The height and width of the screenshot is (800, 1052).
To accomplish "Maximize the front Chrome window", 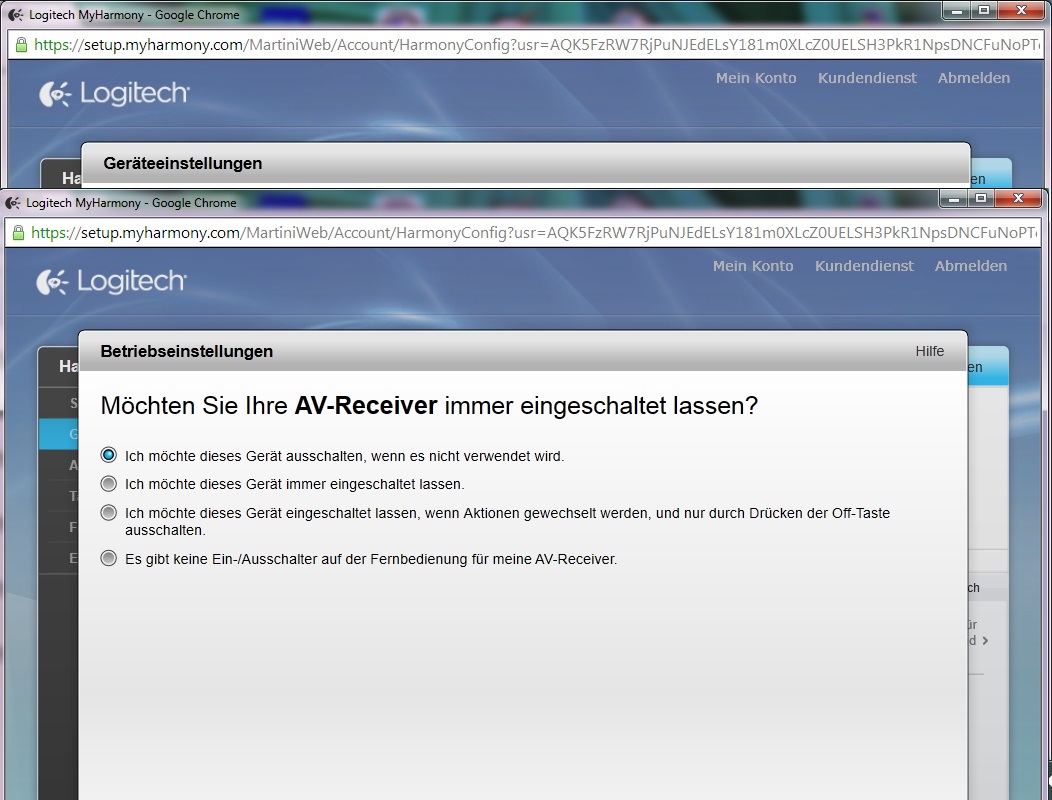I will (x=982, y=199).
